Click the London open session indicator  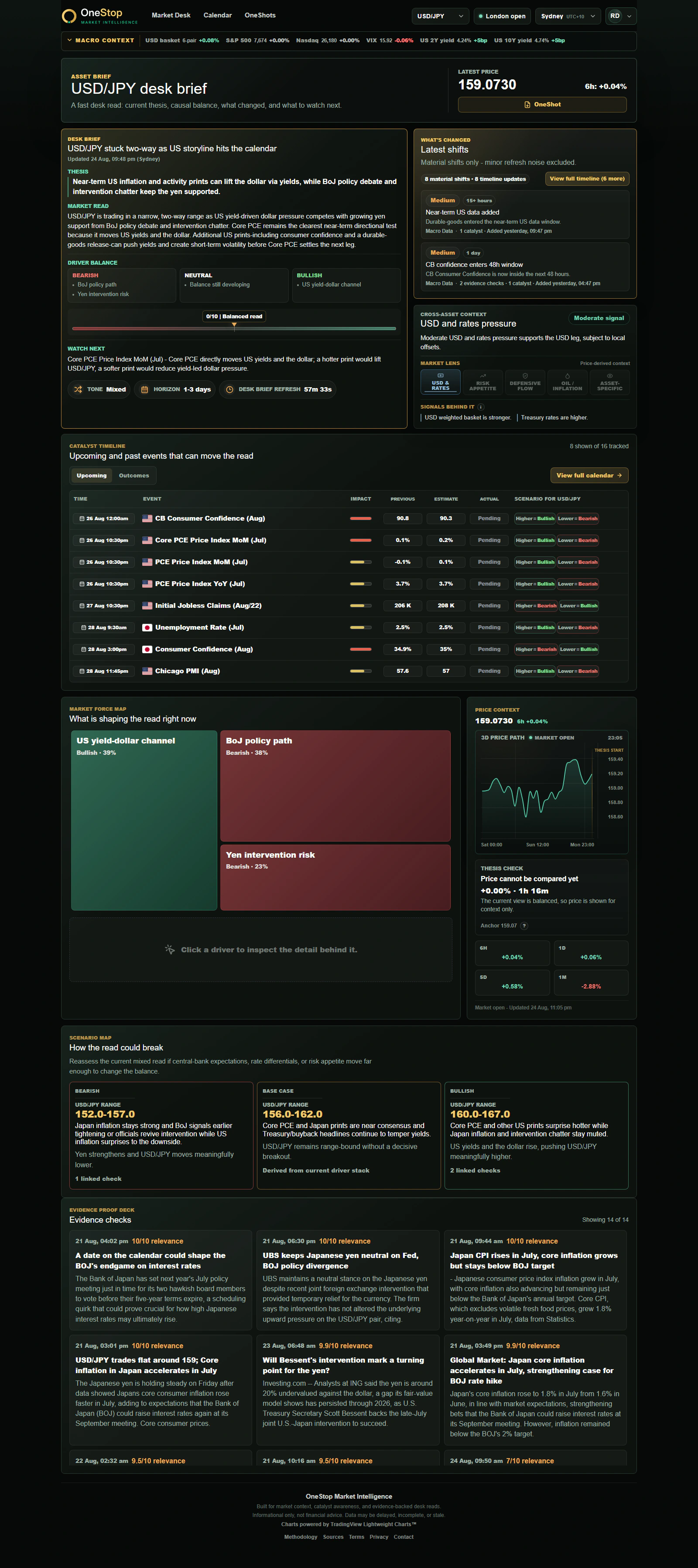click(503, 16)
